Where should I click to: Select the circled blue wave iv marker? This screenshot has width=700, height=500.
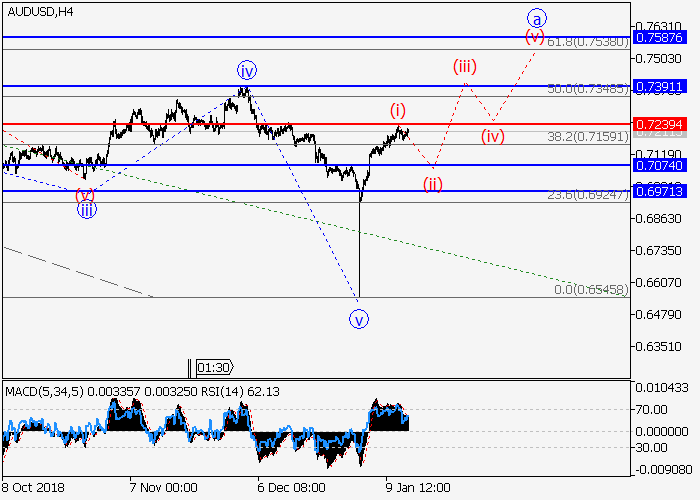pos(247,70)
